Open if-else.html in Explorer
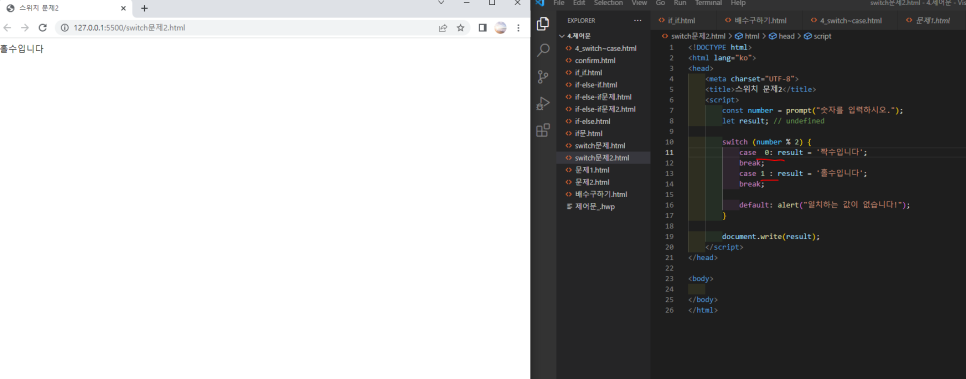The width and height of the screenshot is (966, 379). pyautogui.click(x=604, y=121)
